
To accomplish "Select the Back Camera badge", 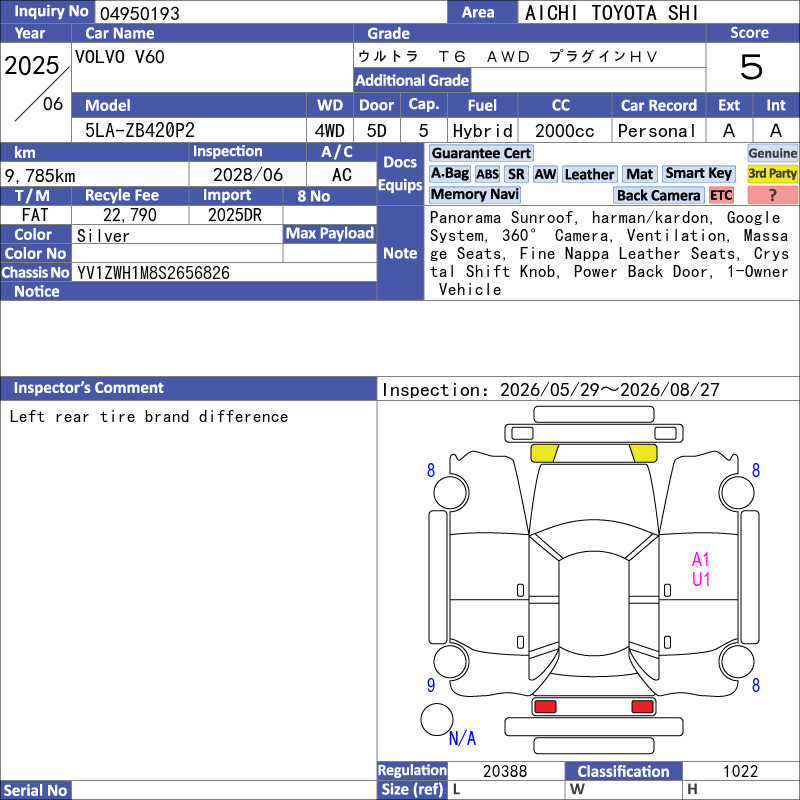I will [658, 195].
